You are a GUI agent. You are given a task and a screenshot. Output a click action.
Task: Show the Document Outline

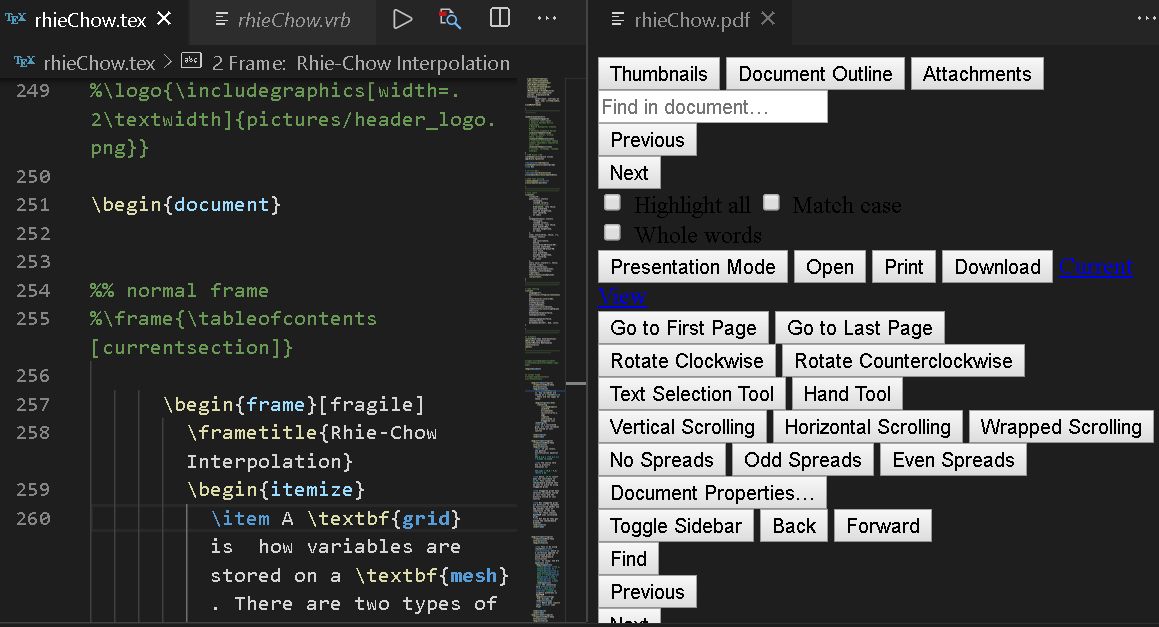[815, 74]
